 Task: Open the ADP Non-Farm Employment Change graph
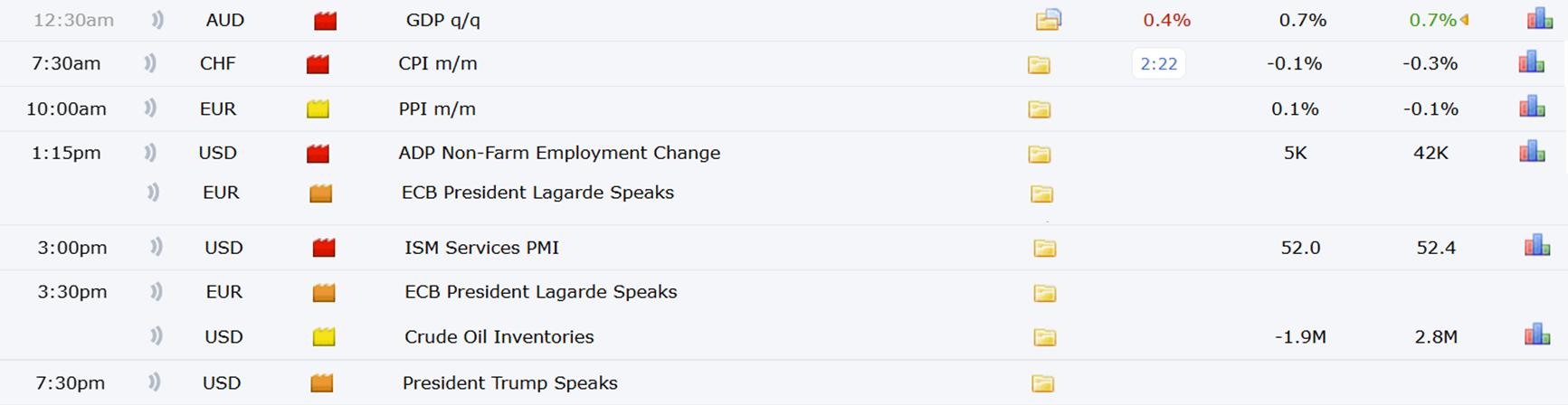point(1531,151)
